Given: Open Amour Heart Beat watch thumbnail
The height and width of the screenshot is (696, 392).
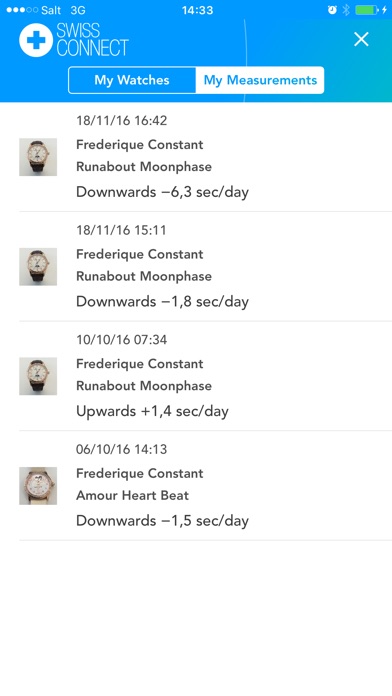Looking at the screenshot, I should pyautogui.click(x=38, y=486).
